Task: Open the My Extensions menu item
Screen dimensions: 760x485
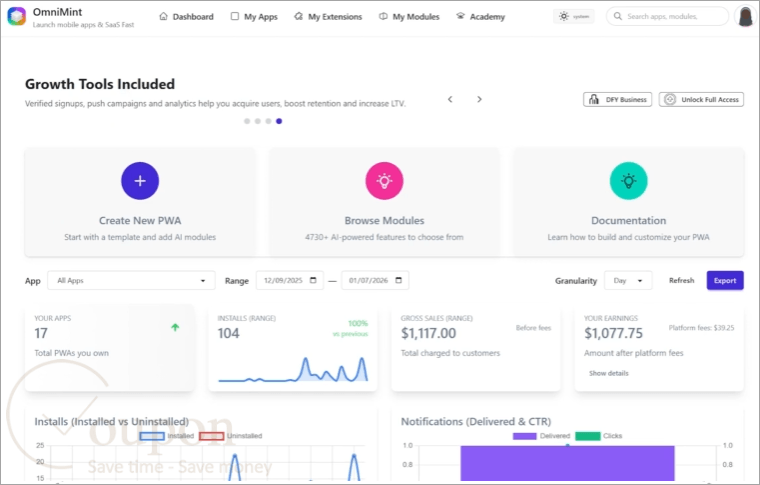Action: click(328, 16)
